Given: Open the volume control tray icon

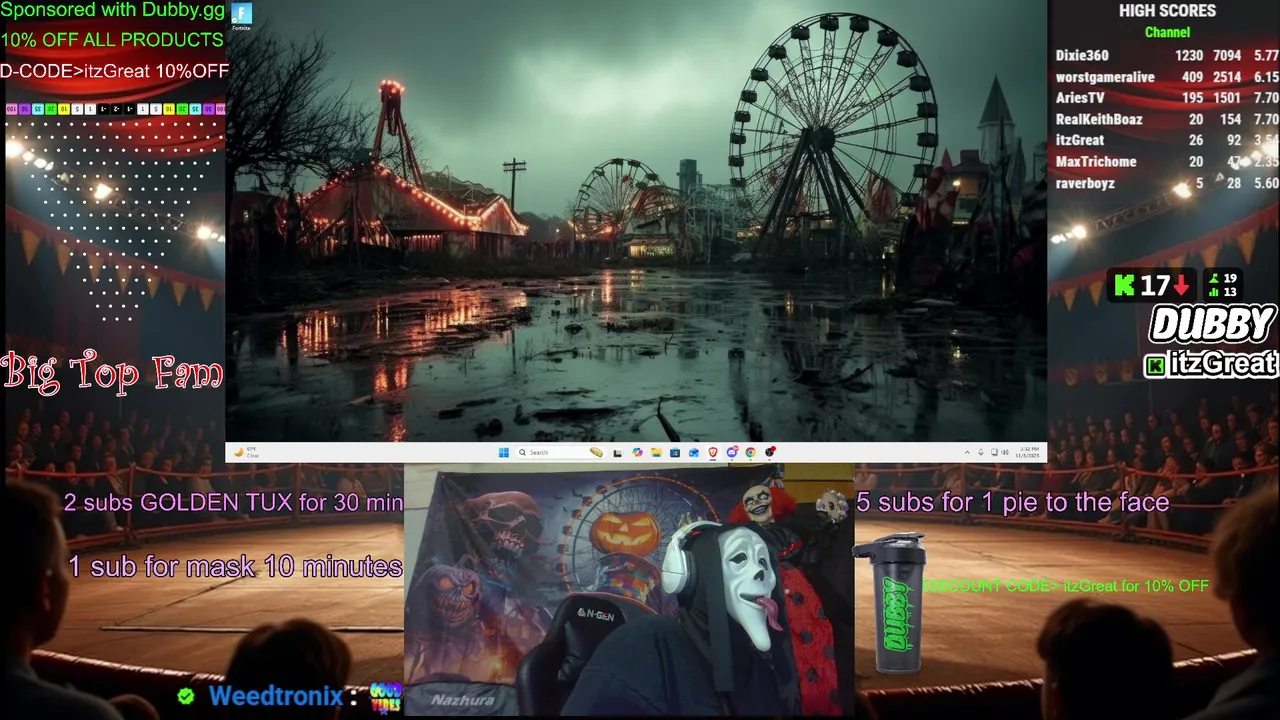Looking at the screenshot, I should [1004, 452].
